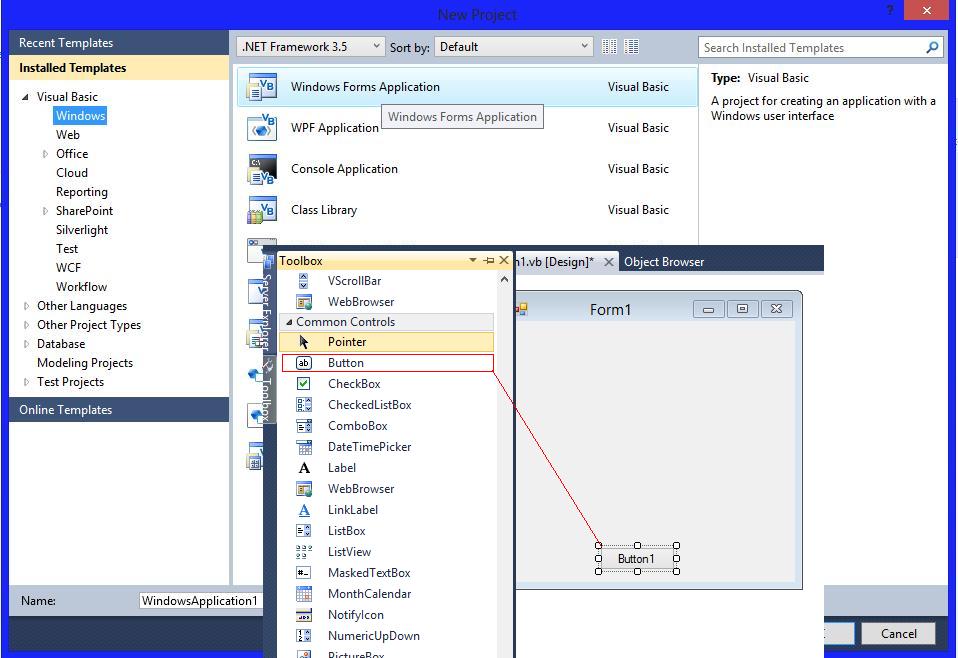Expand the Test Projects node
The image size is (958, 658).
click(26, 382)
